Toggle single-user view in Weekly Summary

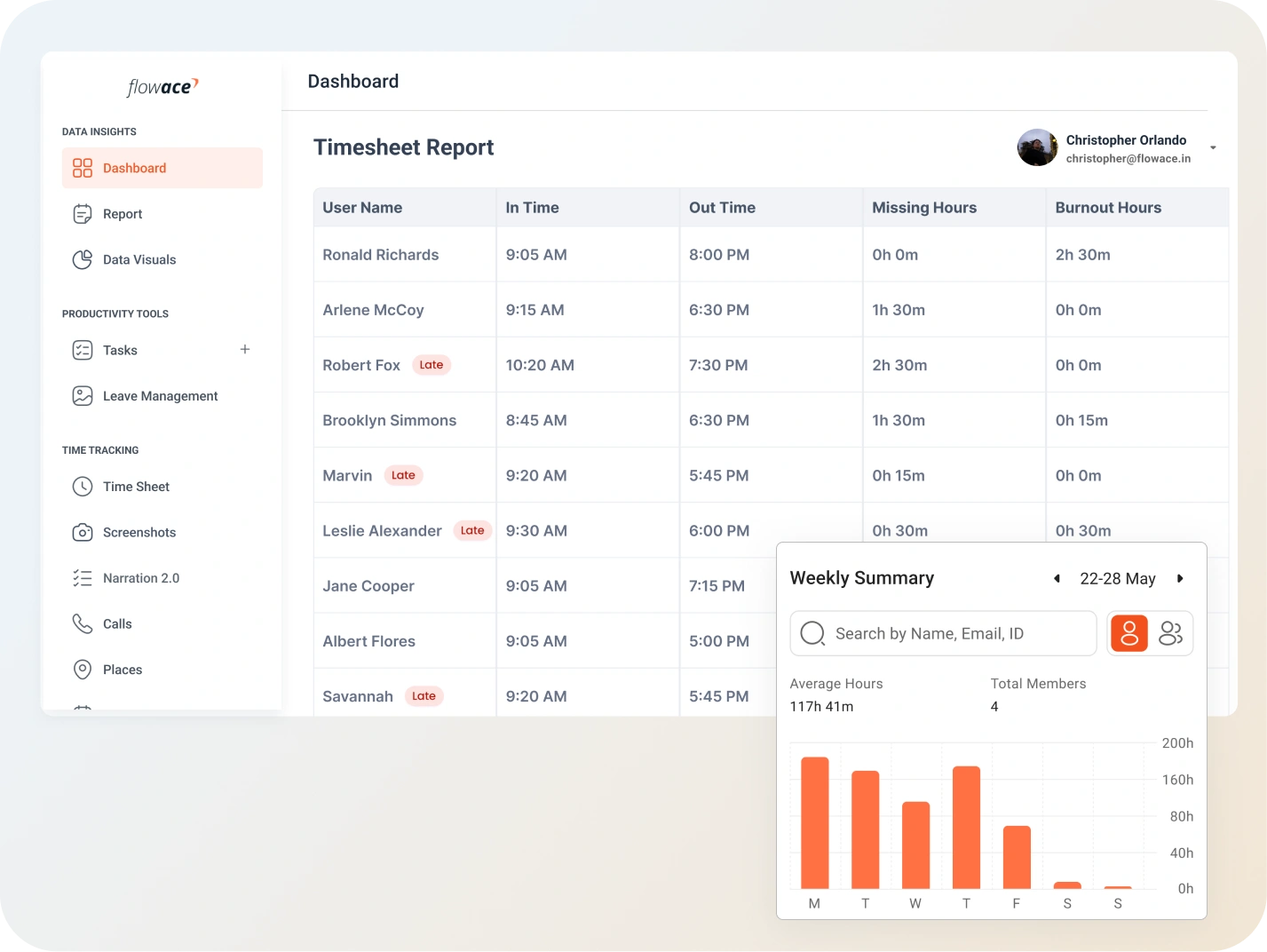point(1128,633)
